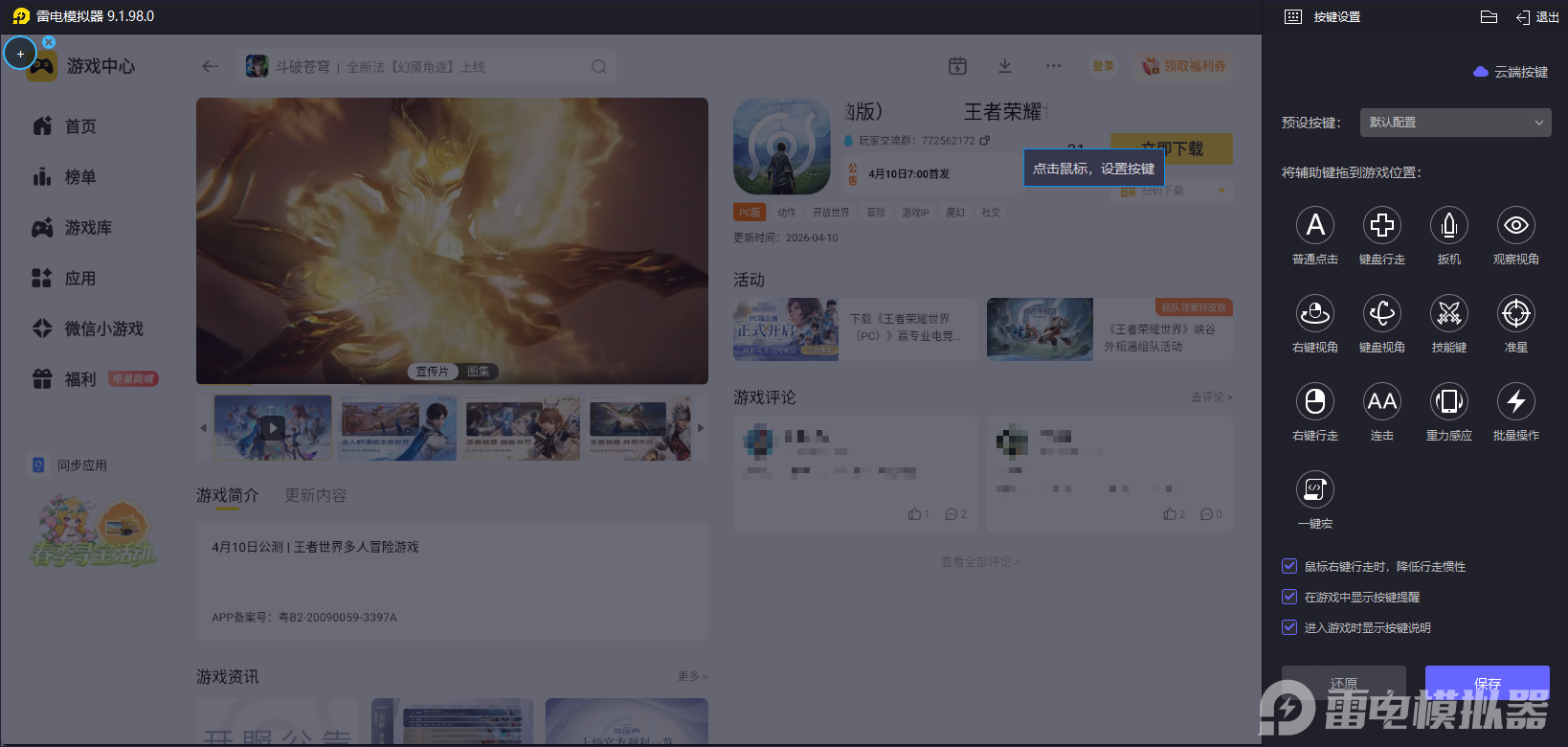Click the 开放世界 game tag
The width and height of the screenshot is (1568, 747).
[831, 213]
